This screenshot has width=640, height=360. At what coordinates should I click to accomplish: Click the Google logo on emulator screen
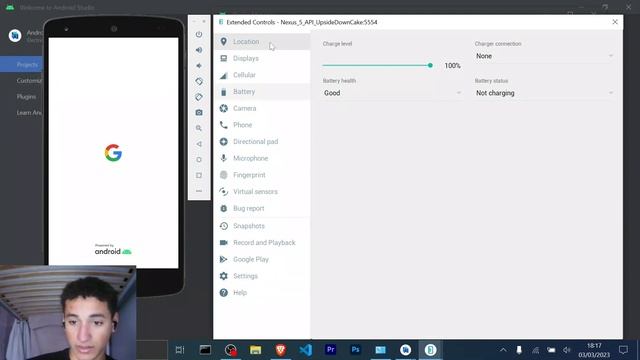point(113,153)
